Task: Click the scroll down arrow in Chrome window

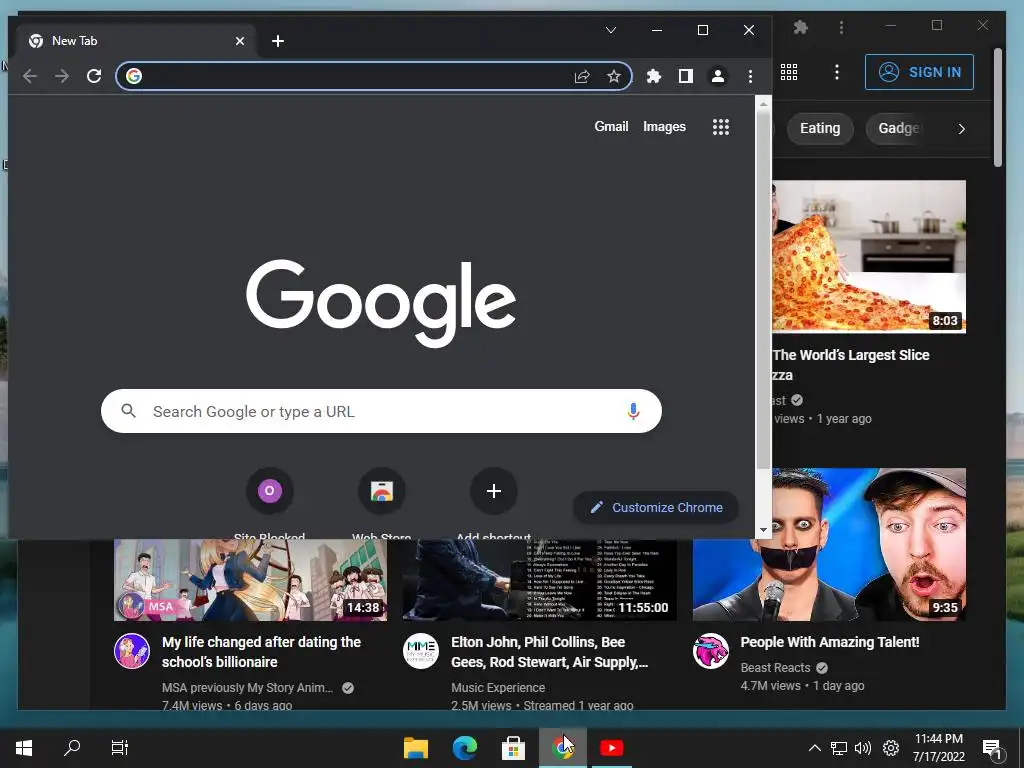Action: [763, 530]
